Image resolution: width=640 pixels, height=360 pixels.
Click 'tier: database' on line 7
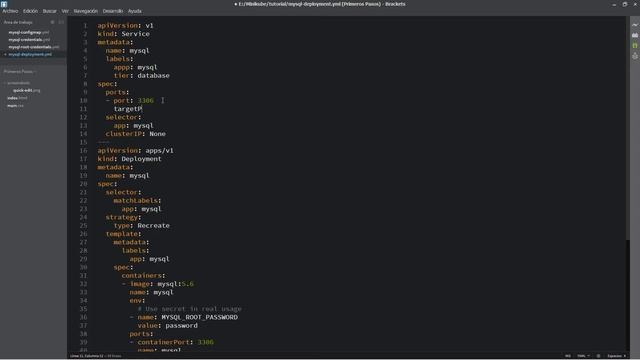(142, 76)
